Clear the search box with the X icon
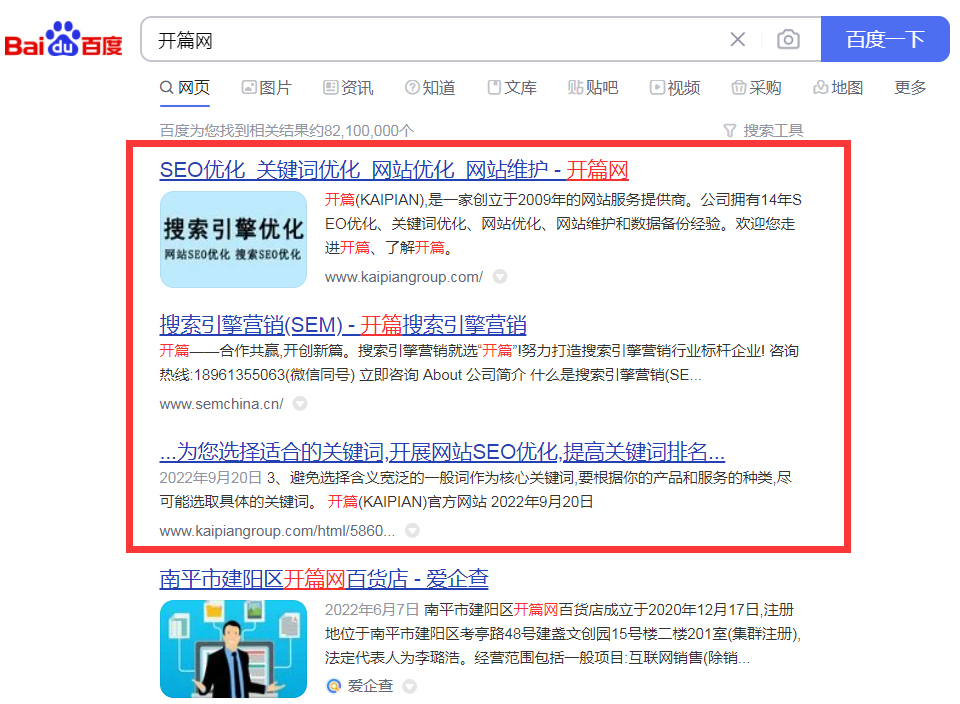This screenshot has height=704, width=960. click(738, 40)
